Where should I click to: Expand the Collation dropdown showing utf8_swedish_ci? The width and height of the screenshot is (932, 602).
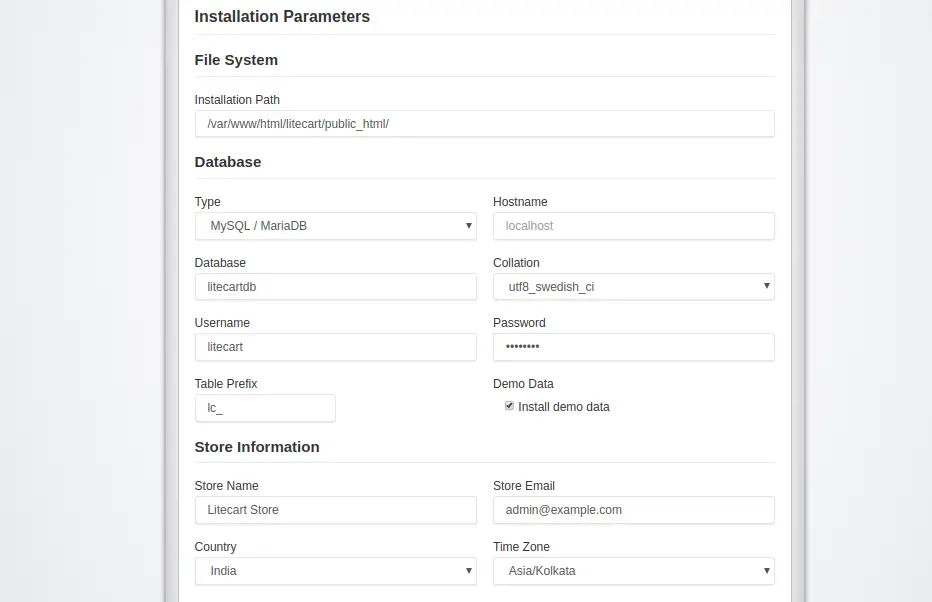tap(634, 286)
